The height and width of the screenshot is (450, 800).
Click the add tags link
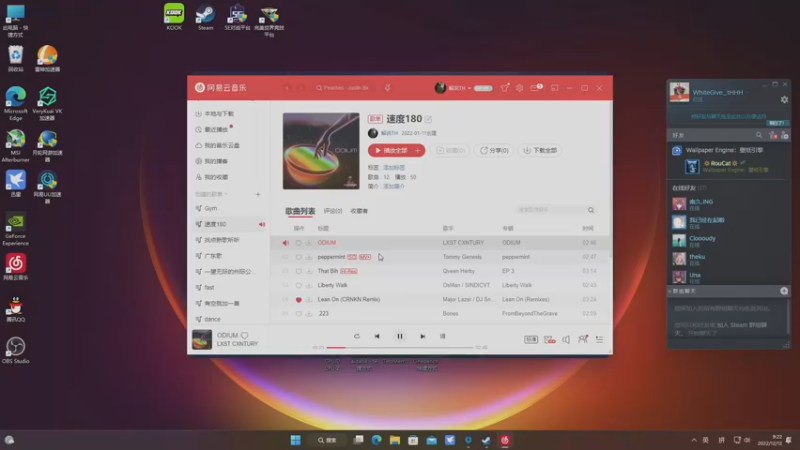394,168
